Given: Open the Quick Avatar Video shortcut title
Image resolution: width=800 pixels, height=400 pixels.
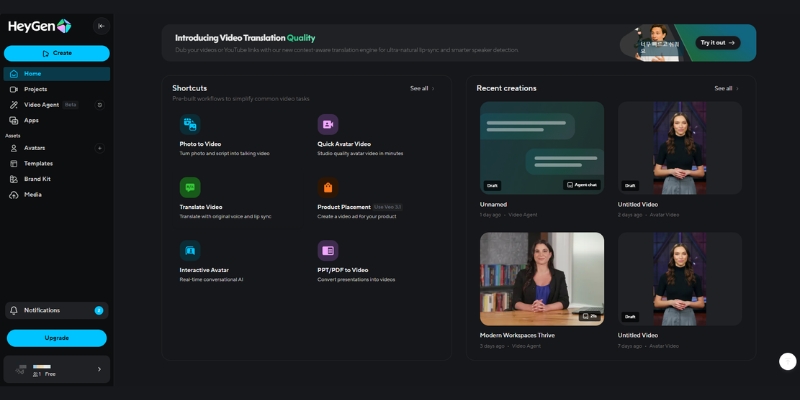Looking at the screenshot, I should (x=344, y=144).
